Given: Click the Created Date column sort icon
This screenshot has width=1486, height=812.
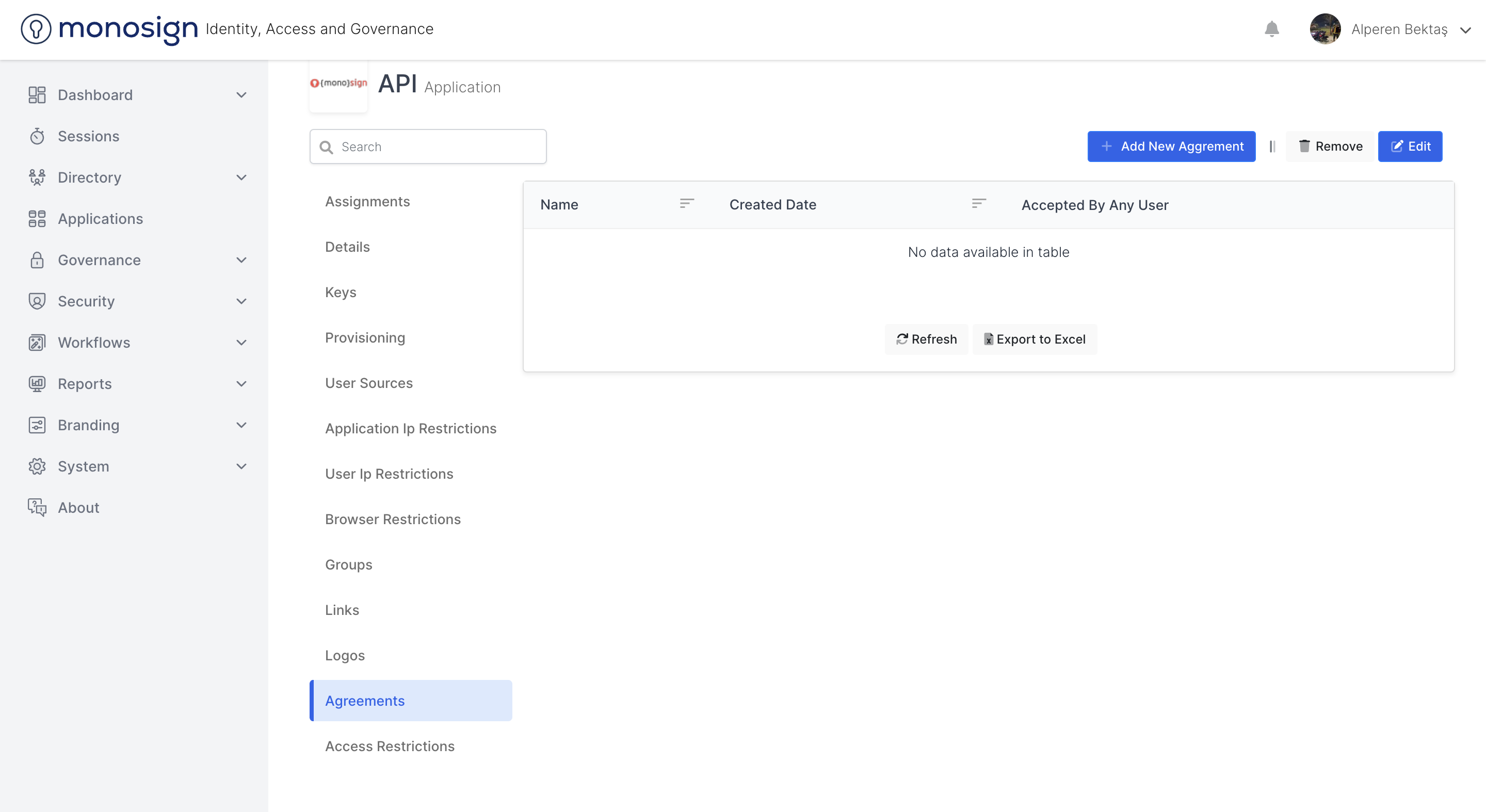Looking at the screenshot, I should [x=978, y=204].
